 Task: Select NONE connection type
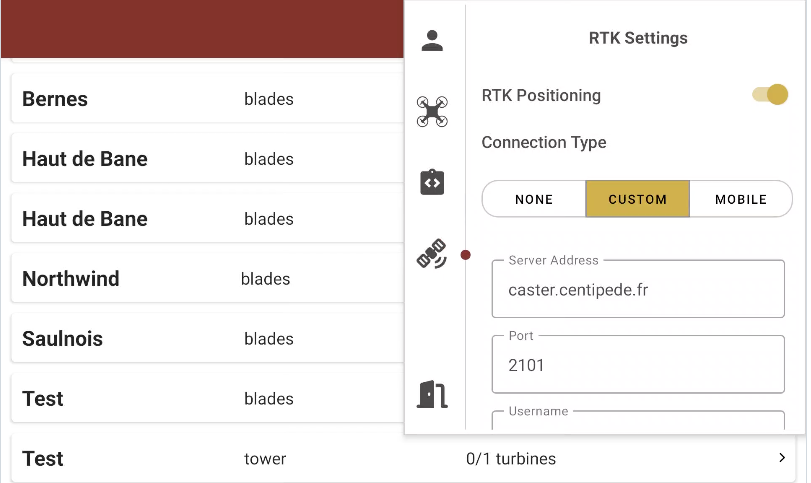click(534, 199)
